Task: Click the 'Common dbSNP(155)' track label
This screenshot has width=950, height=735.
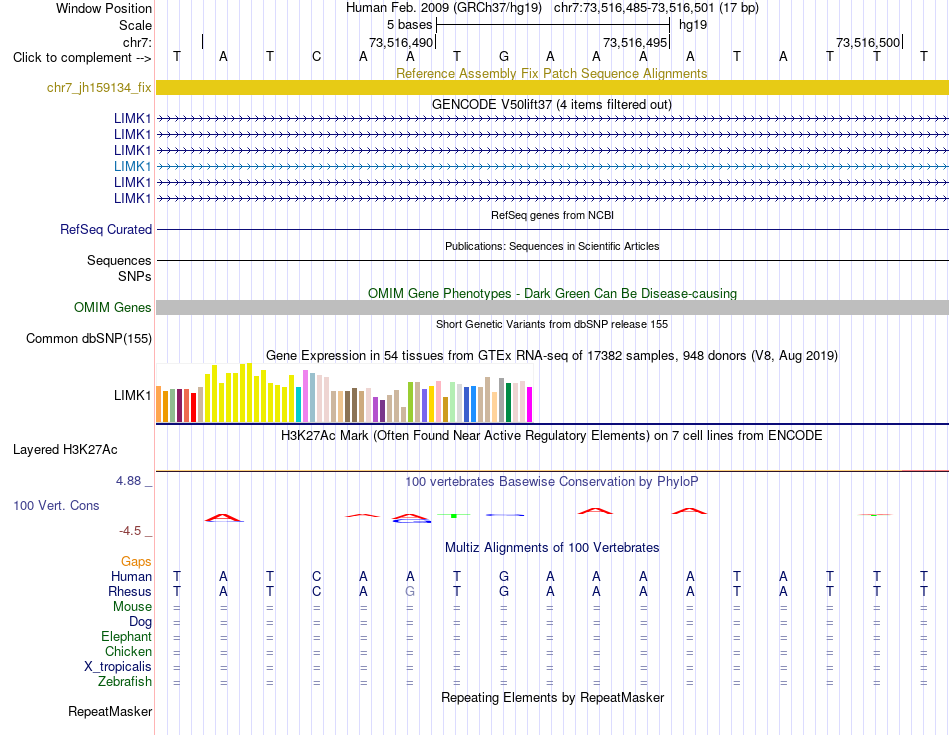Action: pyautogui.click(x=88, y=339)
